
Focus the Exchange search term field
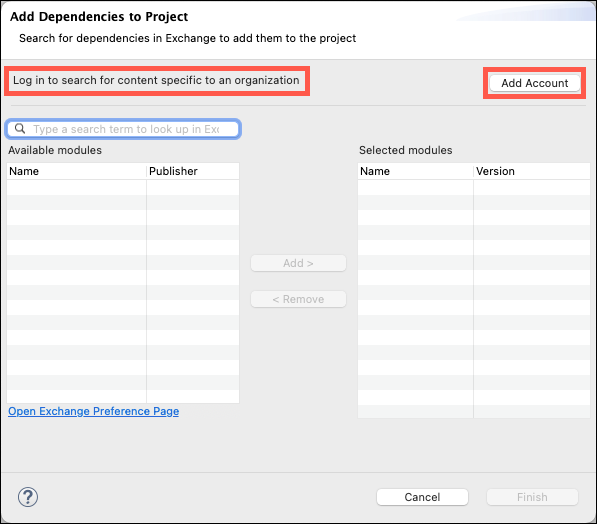click(123, 129)
